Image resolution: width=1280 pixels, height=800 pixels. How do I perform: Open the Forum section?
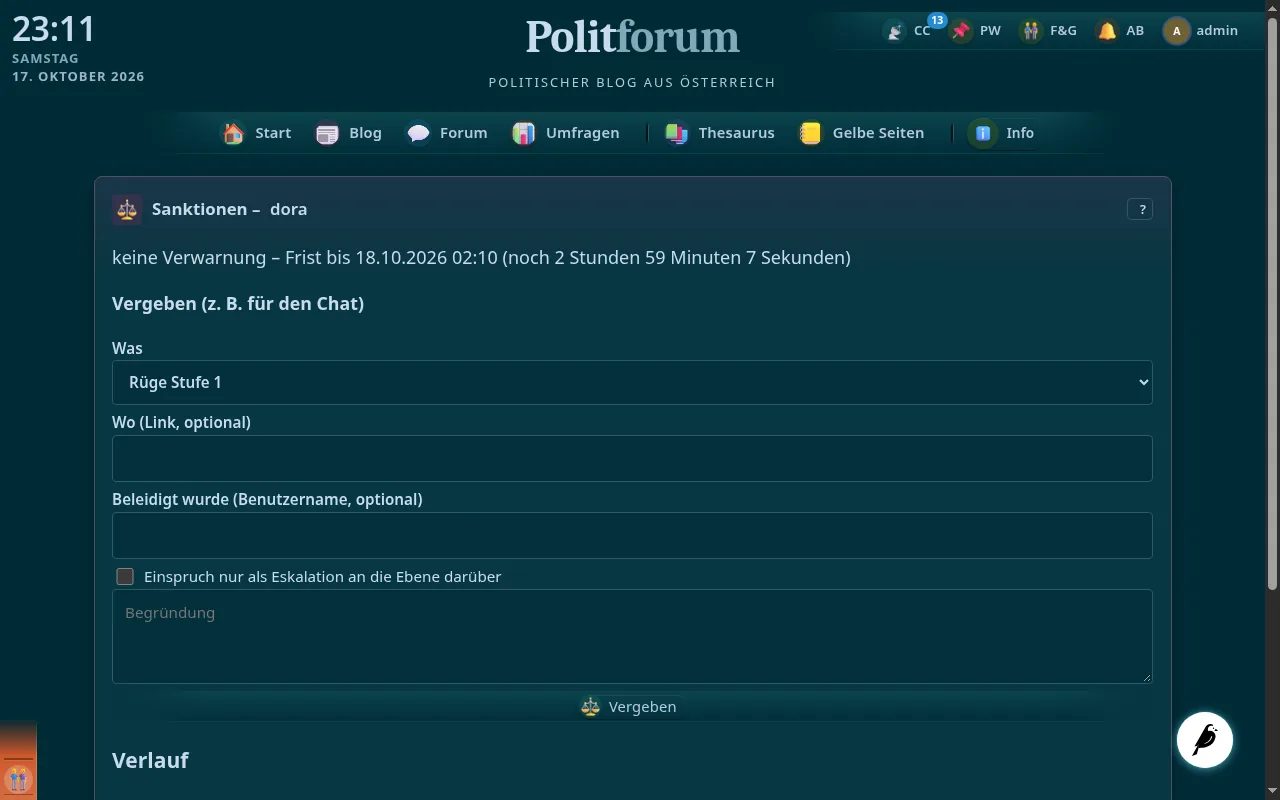point(447,133)
